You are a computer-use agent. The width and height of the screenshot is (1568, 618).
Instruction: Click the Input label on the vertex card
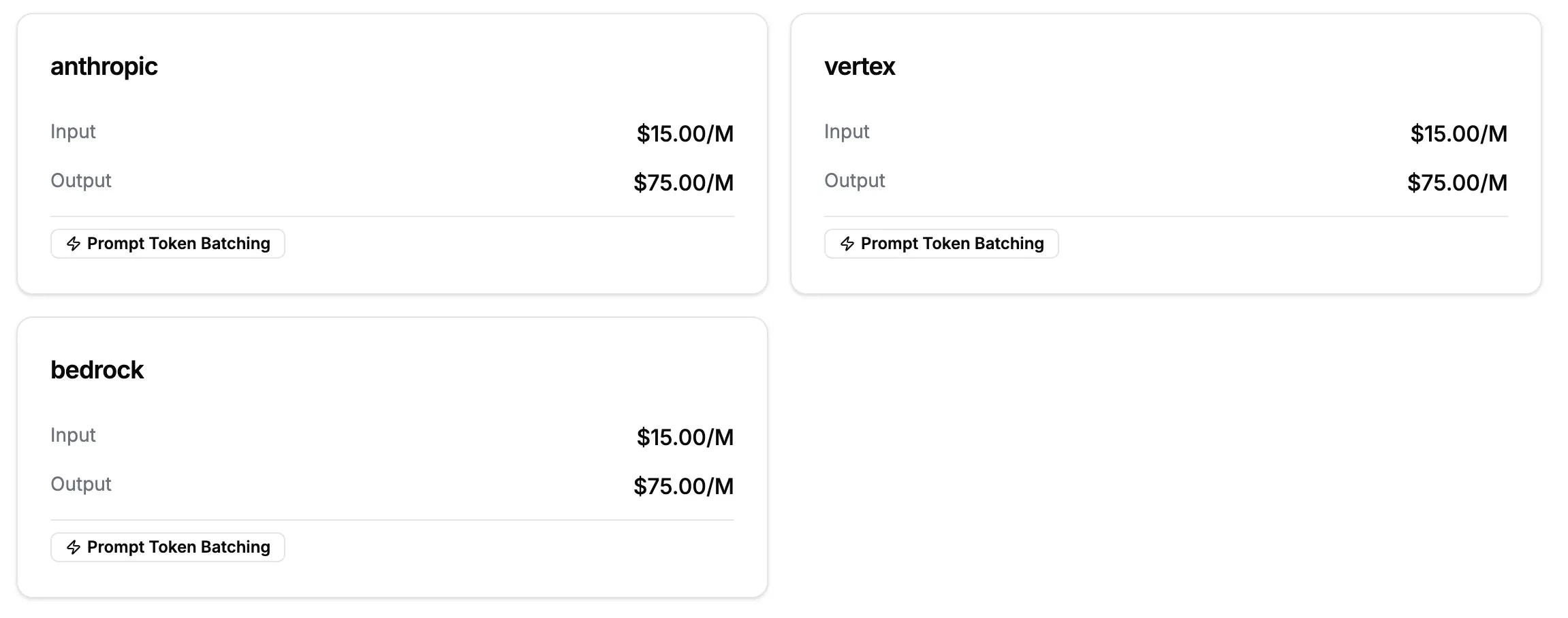[846, 131]
